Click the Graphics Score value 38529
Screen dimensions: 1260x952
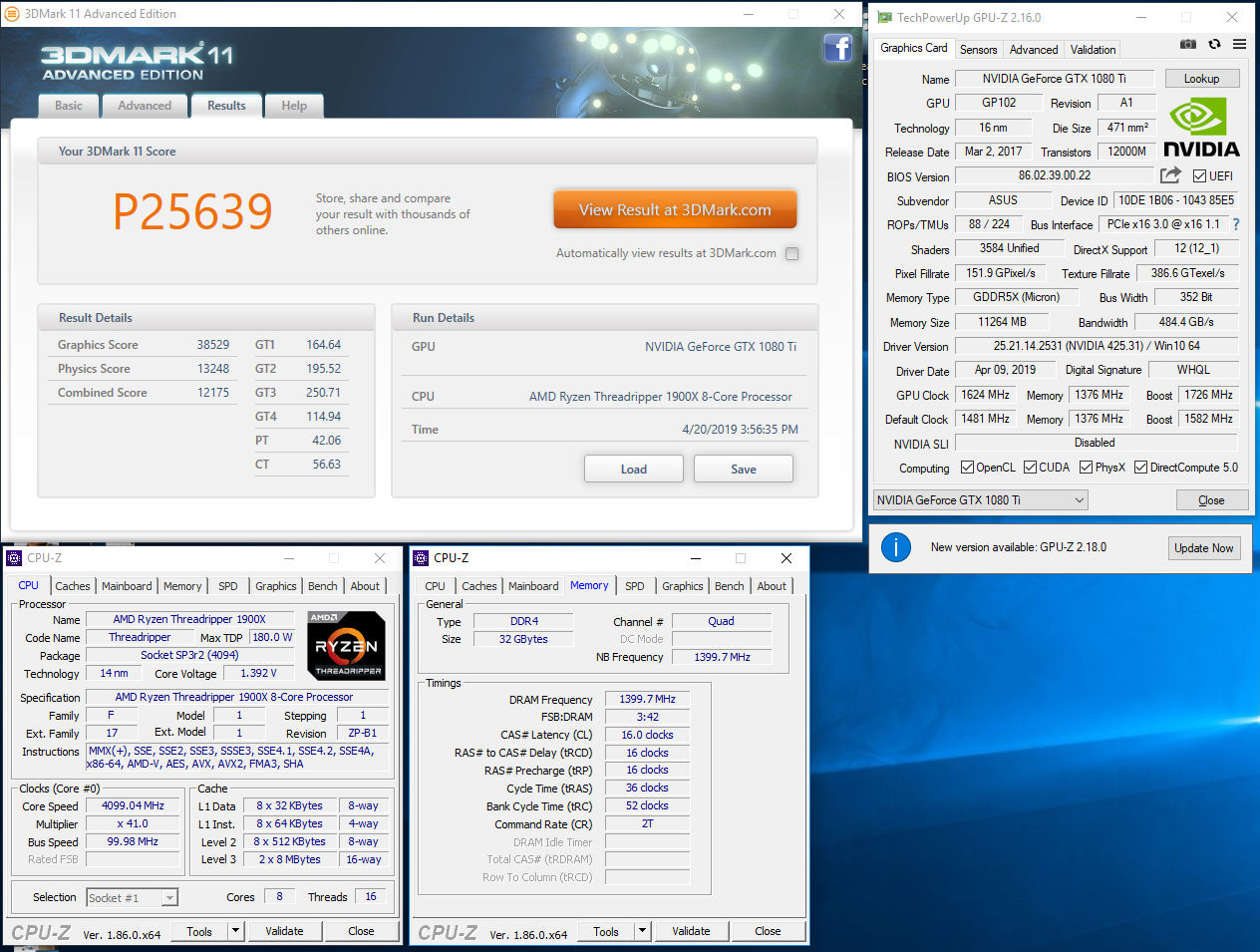tap(212, 345)
